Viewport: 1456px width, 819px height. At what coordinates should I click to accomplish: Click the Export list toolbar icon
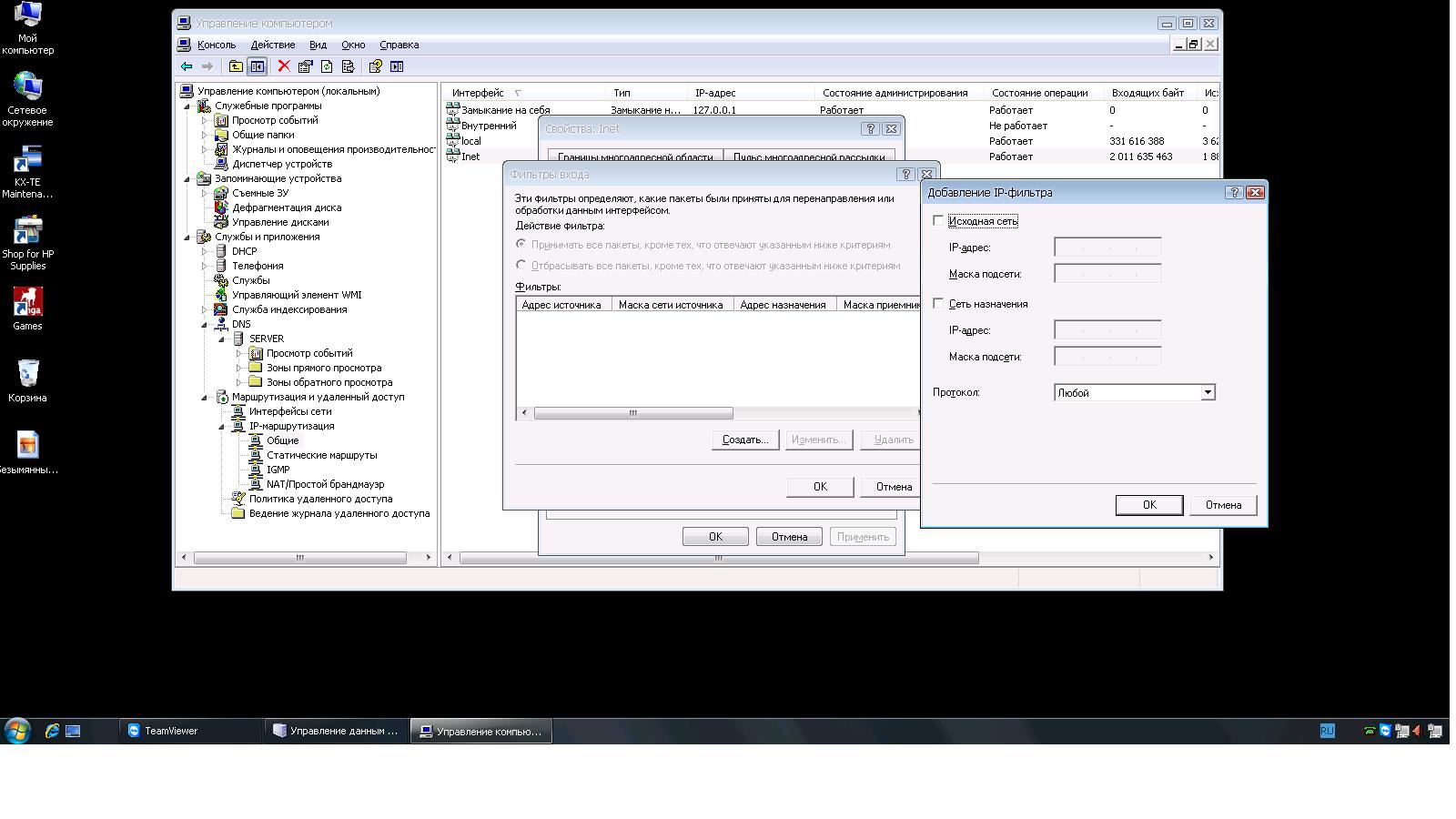click(348, 66)
